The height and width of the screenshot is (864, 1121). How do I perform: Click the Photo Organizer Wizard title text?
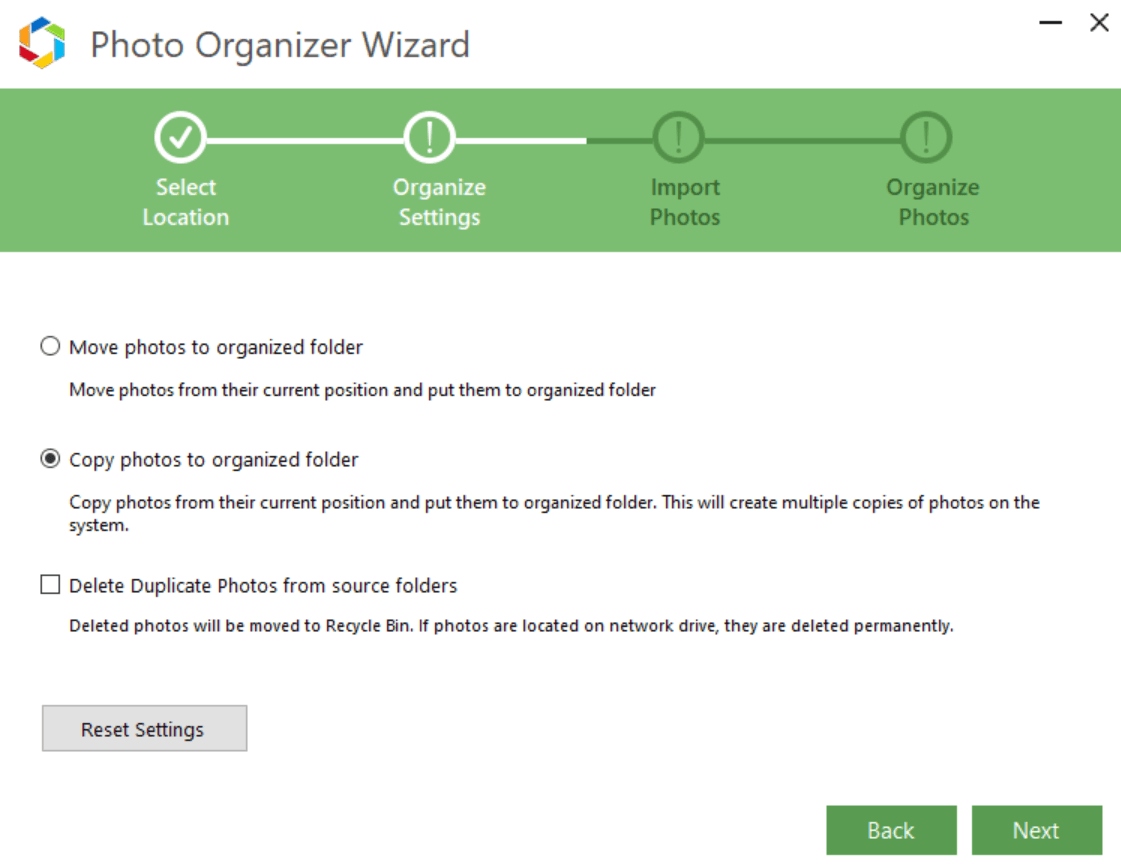tap(280, 45)
